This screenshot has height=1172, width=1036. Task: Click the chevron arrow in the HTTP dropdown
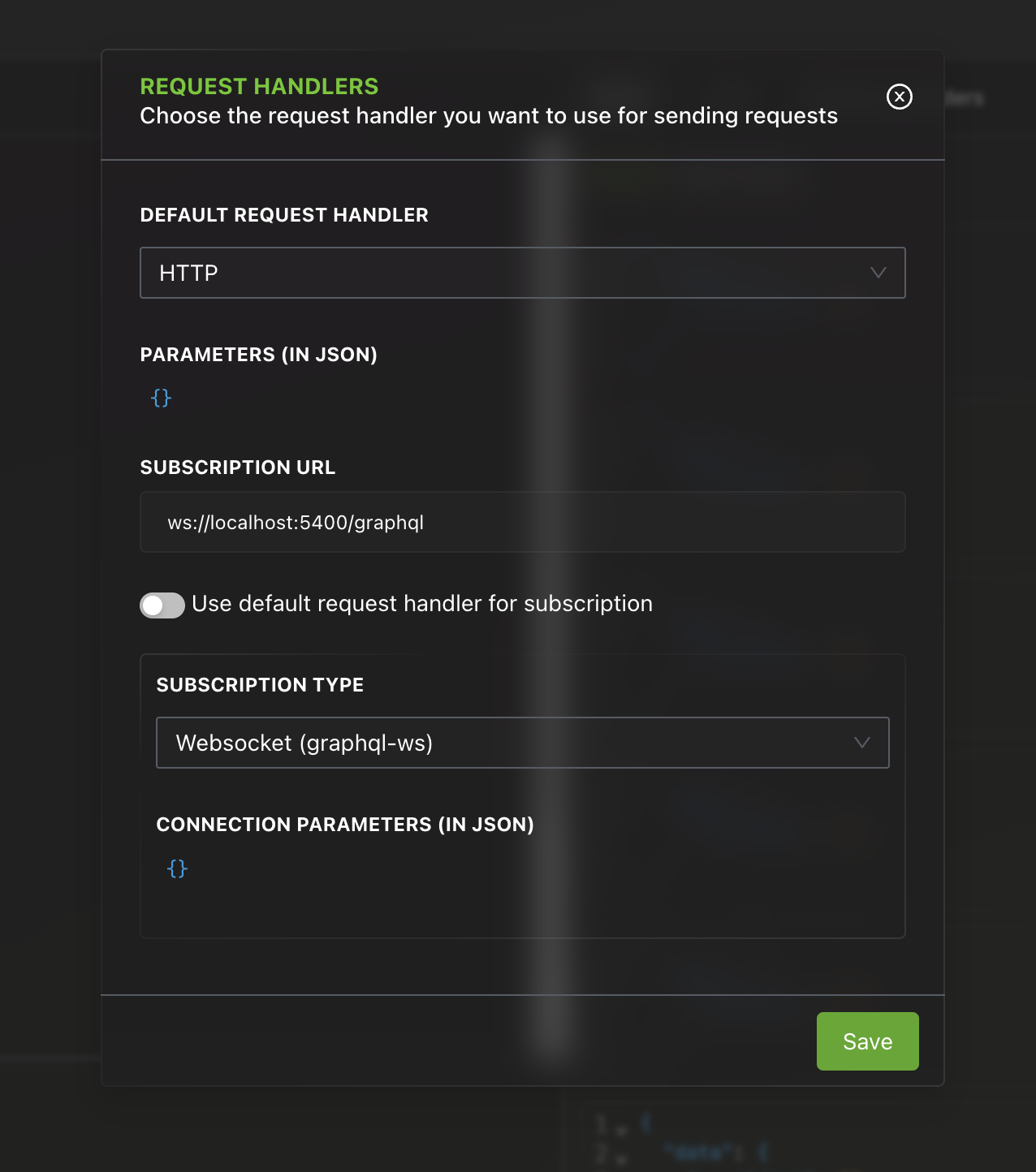tap(878, 273)
